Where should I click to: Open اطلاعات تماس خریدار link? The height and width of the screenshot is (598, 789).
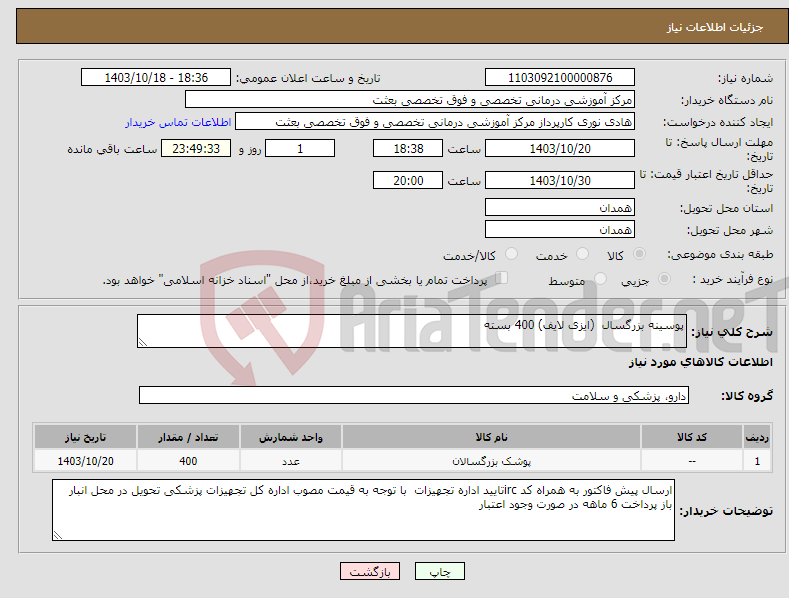(x=178, y=122)
